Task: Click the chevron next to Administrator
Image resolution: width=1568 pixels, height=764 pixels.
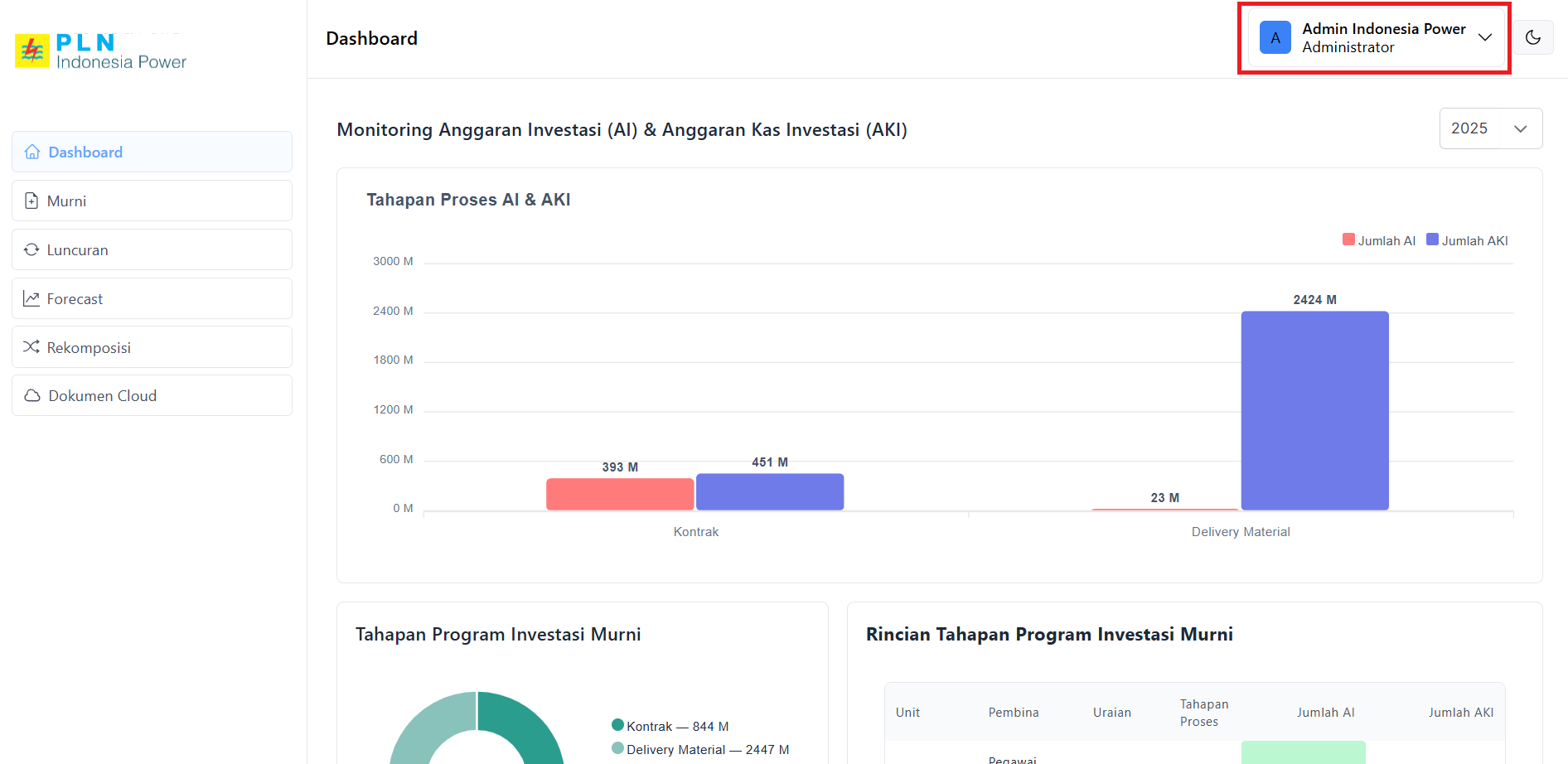Action: pyautogui.click(x=1485, y=38)
